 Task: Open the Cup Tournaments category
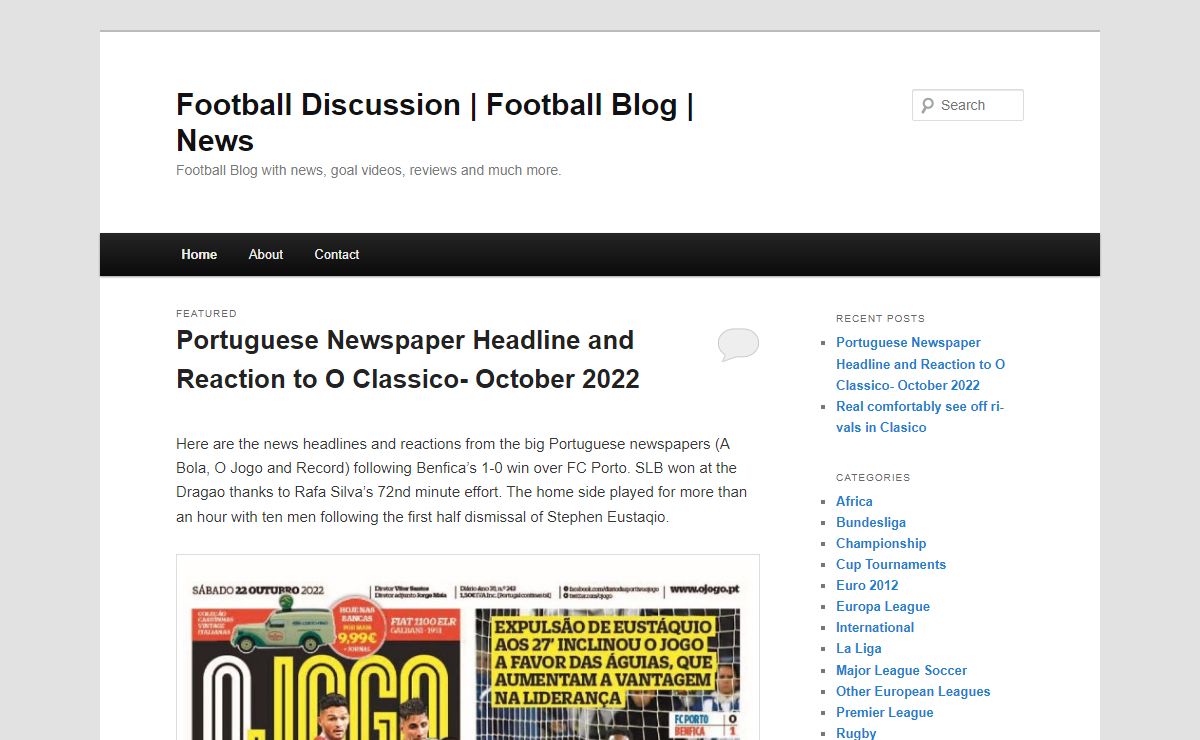891,564
